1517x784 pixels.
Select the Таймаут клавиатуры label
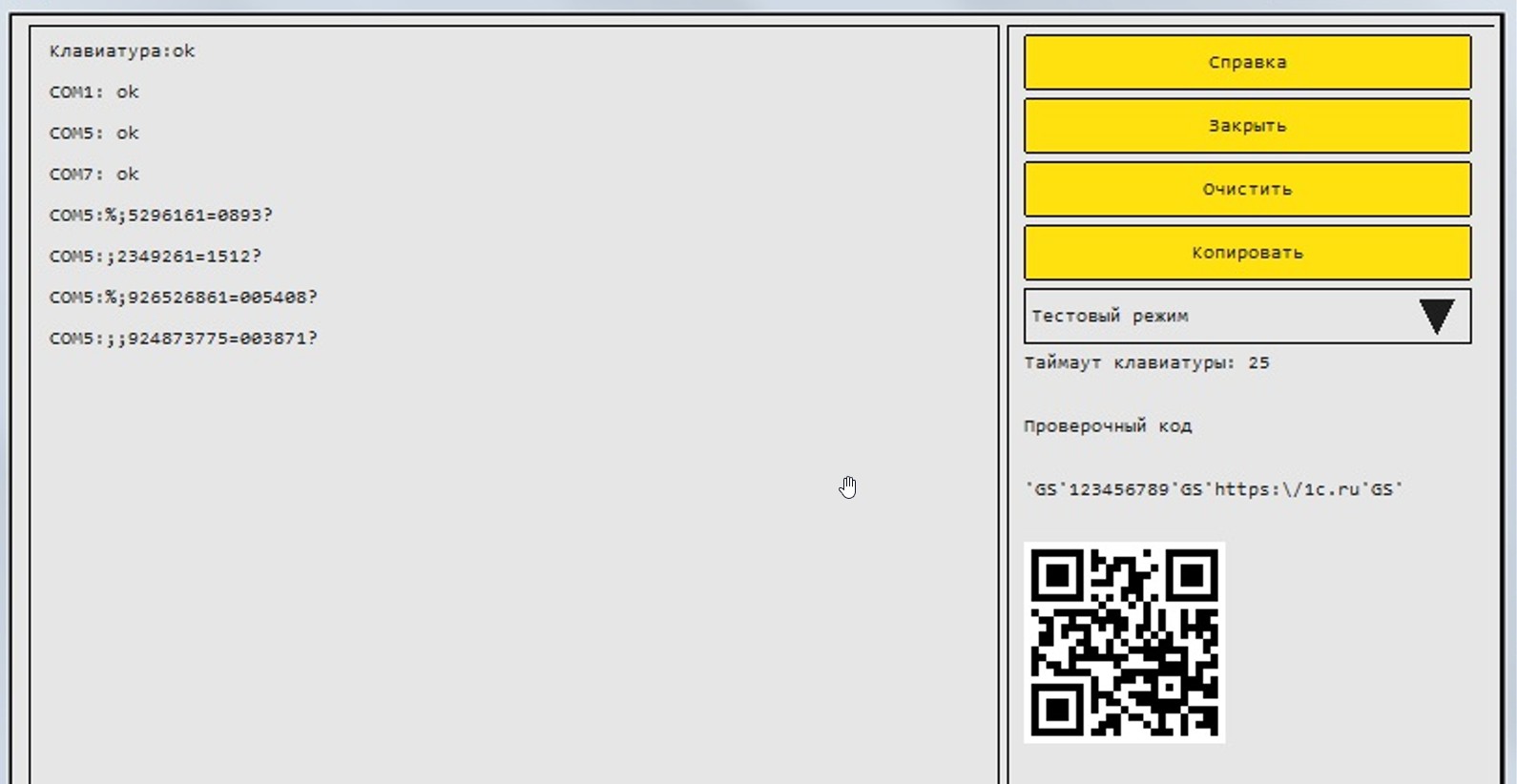pyautogui.click(x=1128, y=363)
